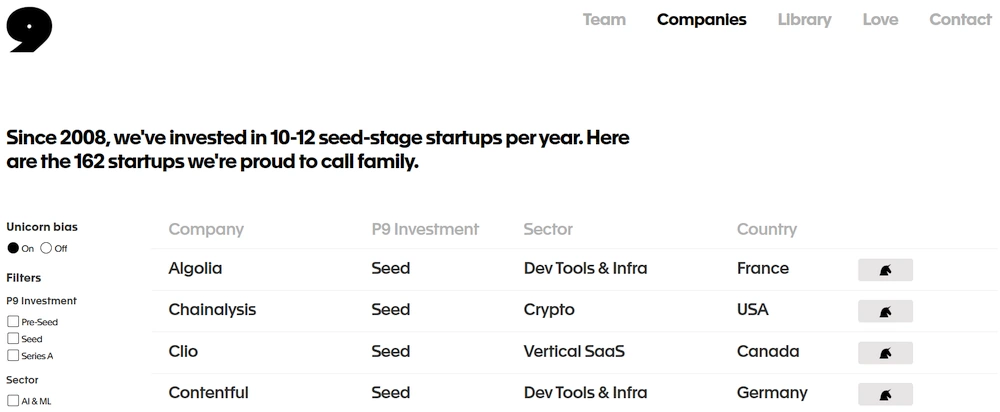Turn Unicorn bias Off
The width and height of the screenshot is (1000, 412).
tap(46, 248)
